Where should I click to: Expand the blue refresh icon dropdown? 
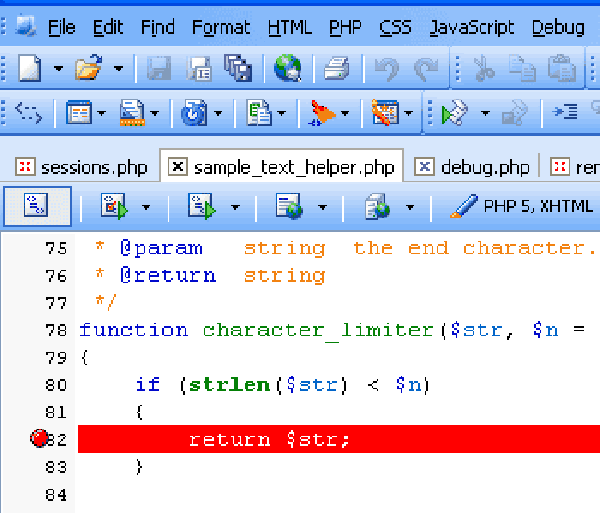tap(218, 113)
